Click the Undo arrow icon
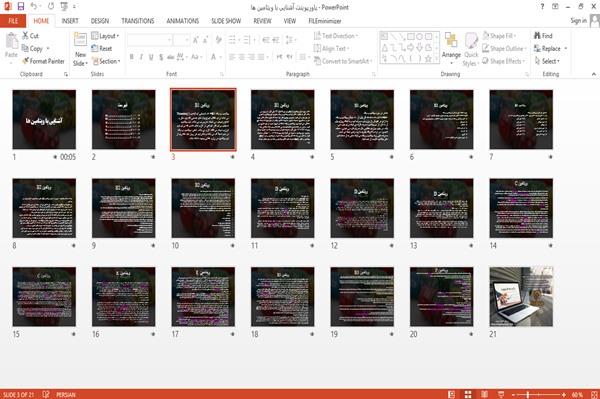The image size is (600, 399). [34, 6]
